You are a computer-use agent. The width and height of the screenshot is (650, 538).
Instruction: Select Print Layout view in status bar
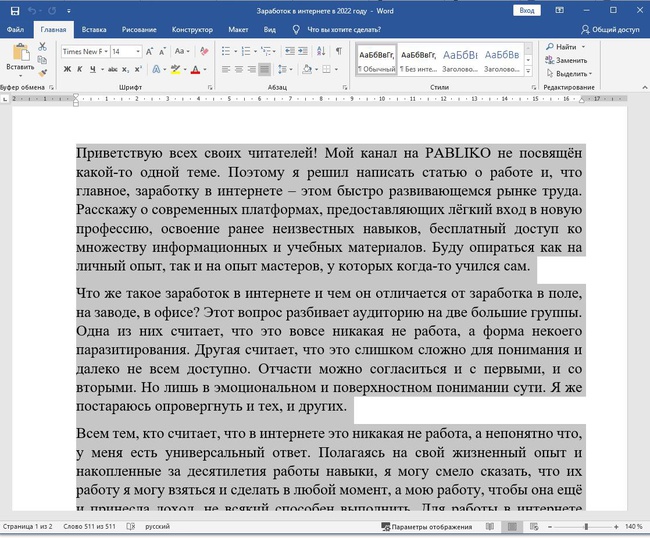coord(512,526)
